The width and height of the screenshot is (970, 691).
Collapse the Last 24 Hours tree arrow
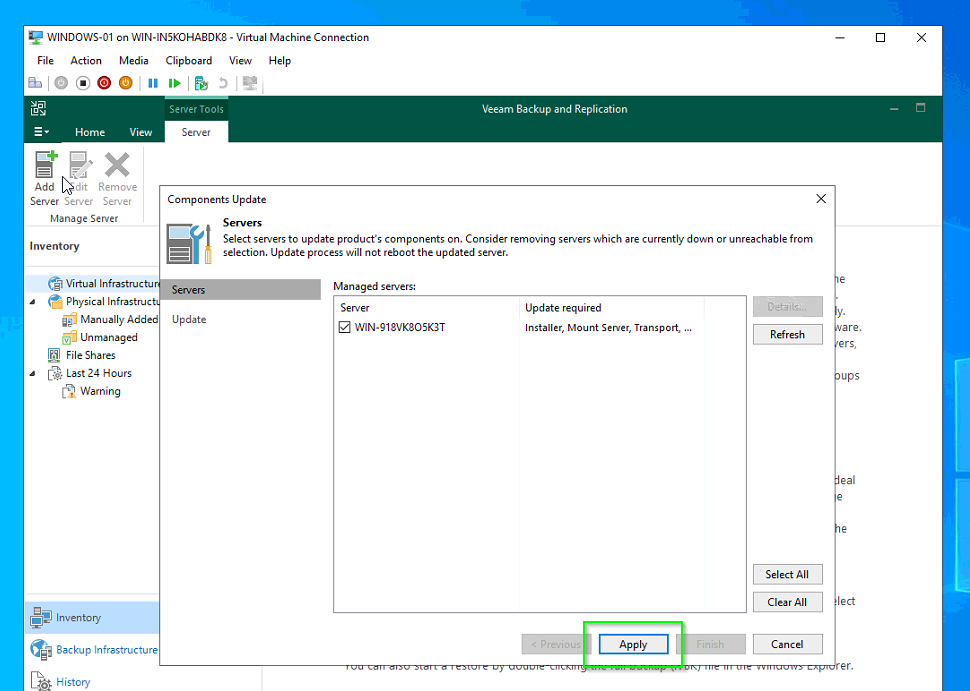click(x=33, y=374)
